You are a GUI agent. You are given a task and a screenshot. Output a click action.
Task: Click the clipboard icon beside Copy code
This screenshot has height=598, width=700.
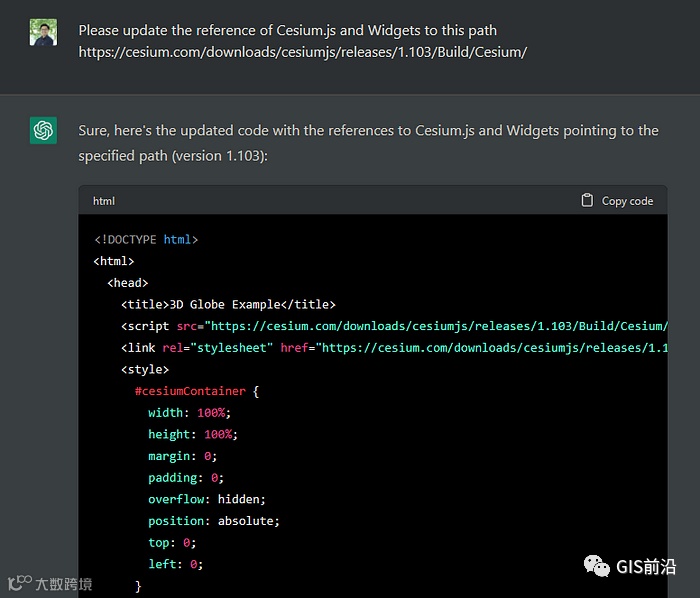pyautogui.click(x=587, y=200)
